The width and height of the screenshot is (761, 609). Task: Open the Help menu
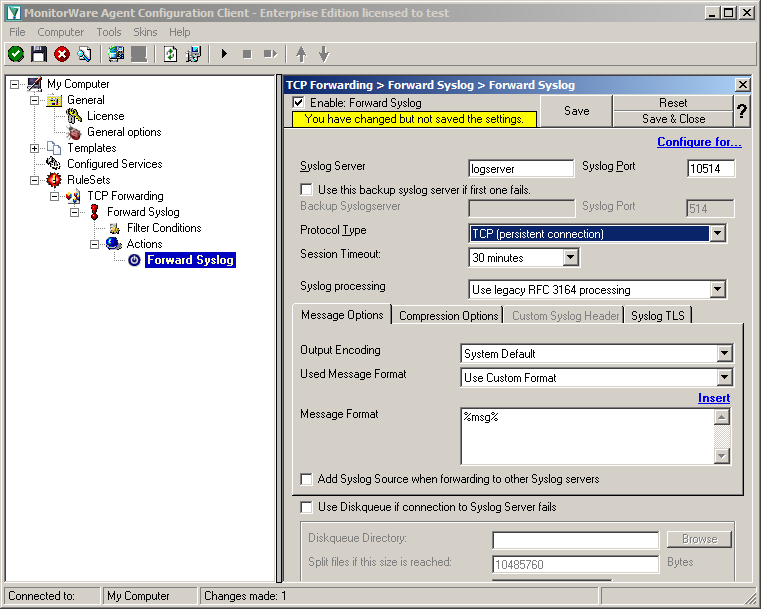pos(180,32)
